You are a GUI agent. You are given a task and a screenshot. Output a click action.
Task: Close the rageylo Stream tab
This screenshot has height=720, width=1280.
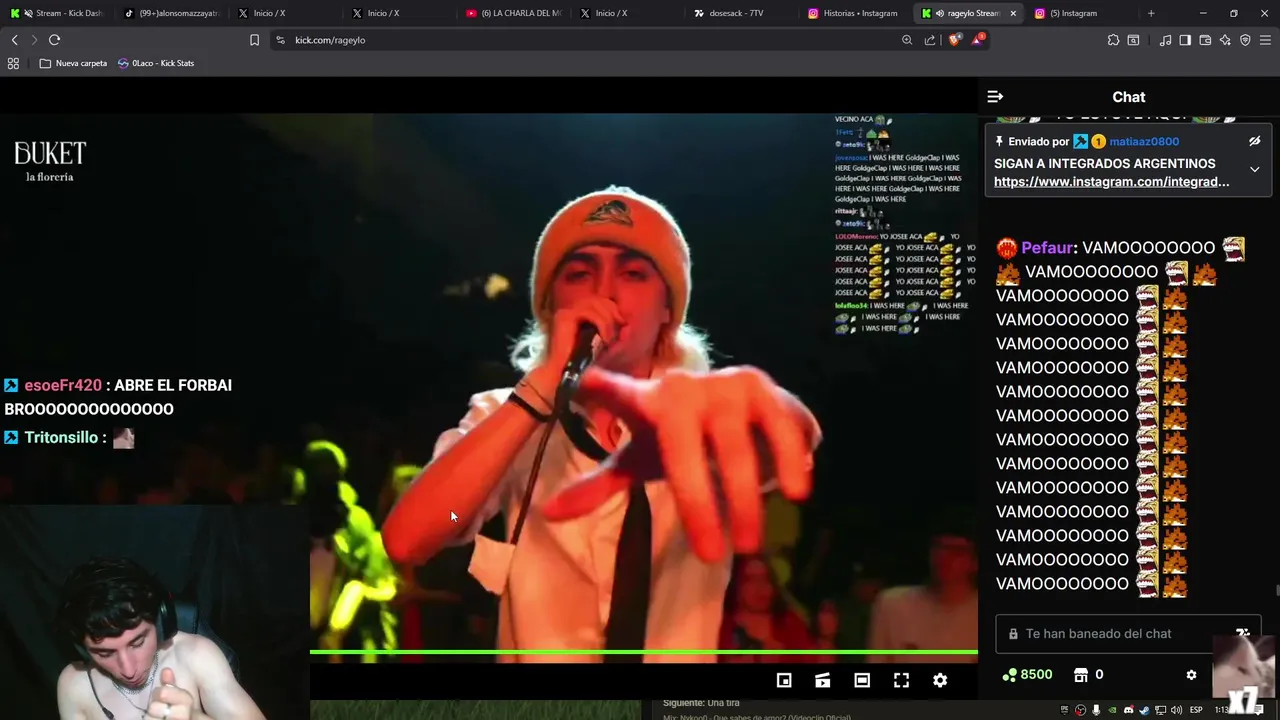tap(1013, 13)
